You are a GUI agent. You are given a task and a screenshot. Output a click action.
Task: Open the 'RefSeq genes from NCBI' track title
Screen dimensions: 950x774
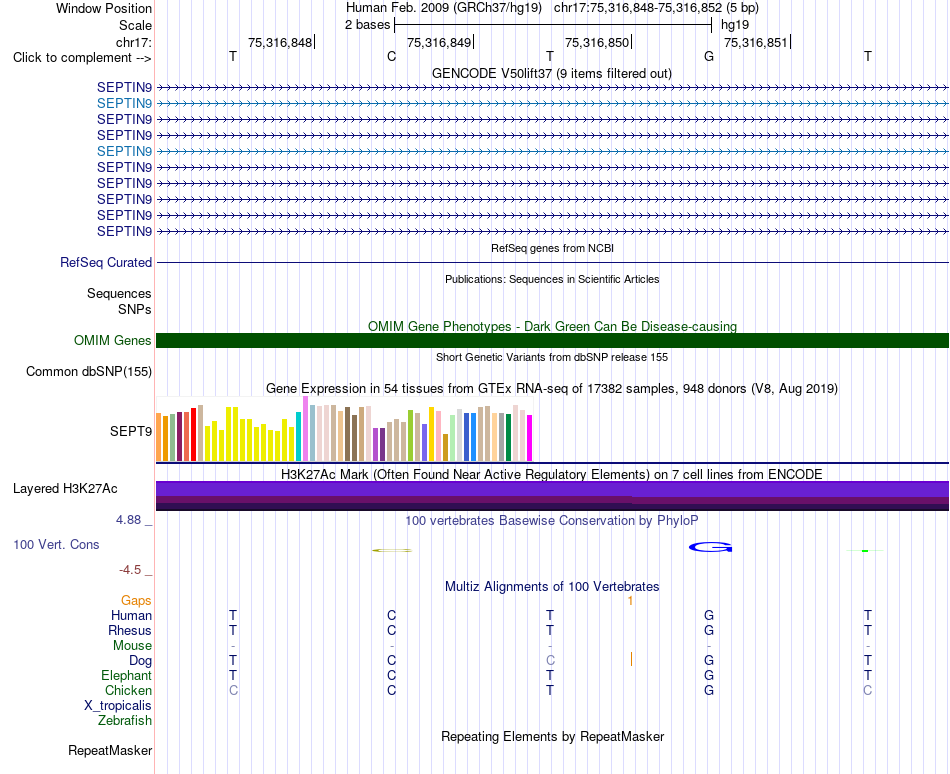[x=552, y=248]
